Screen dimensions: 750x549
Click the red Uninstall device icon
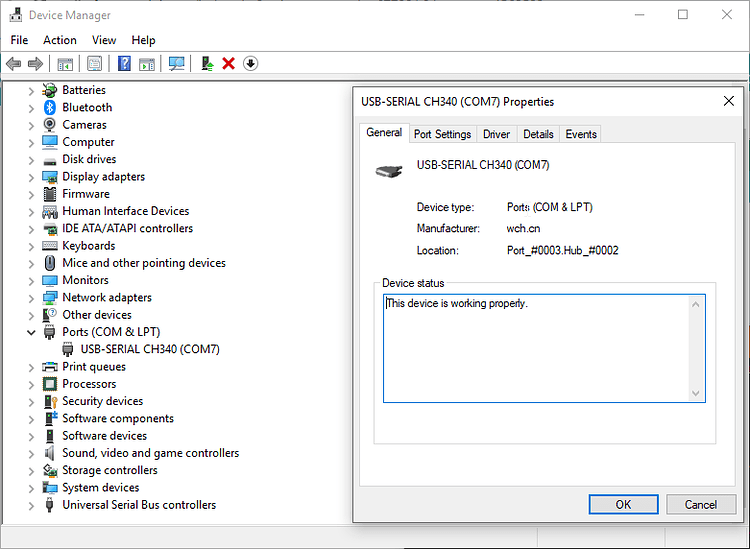click(228, 64)
